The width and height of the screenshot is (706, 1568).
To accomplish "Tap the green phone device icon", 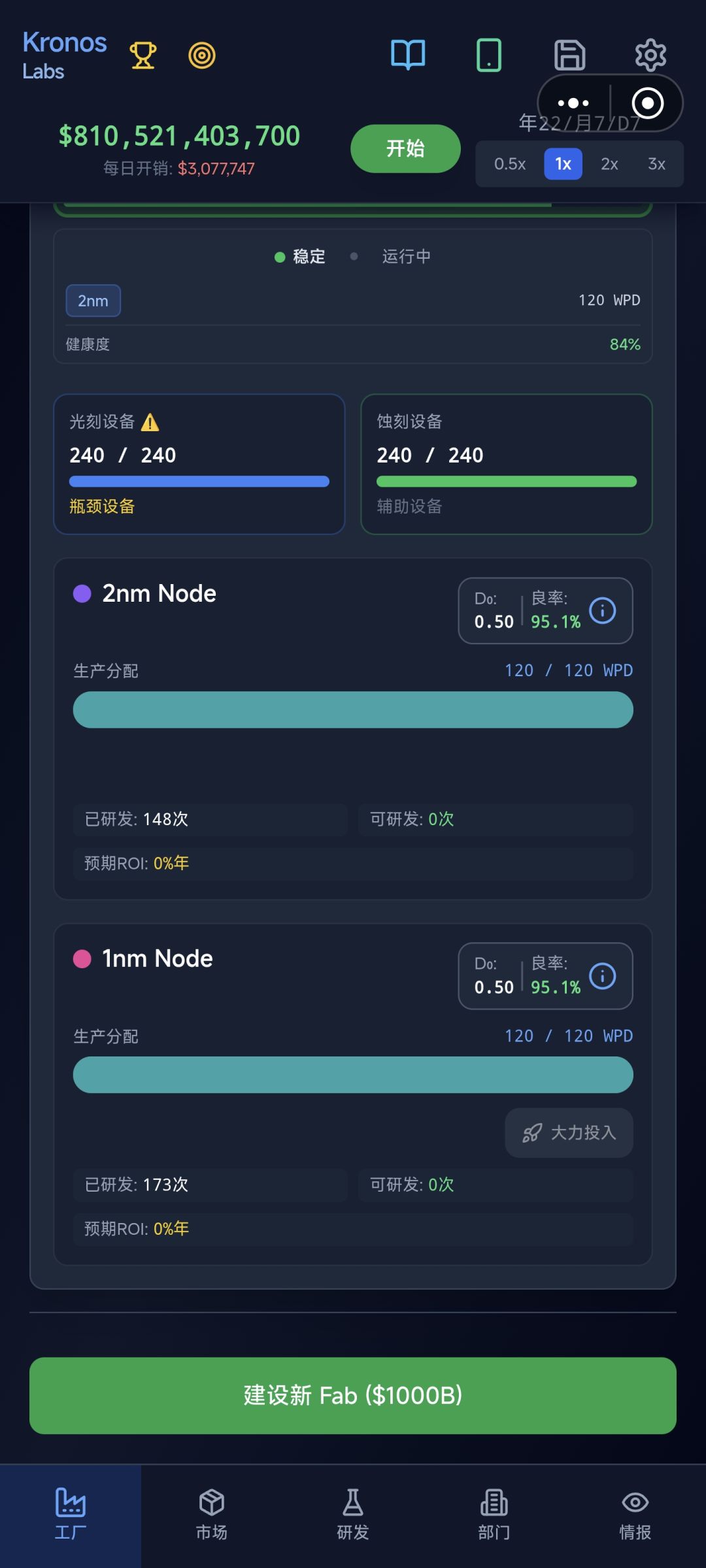I will click(489, 55).
